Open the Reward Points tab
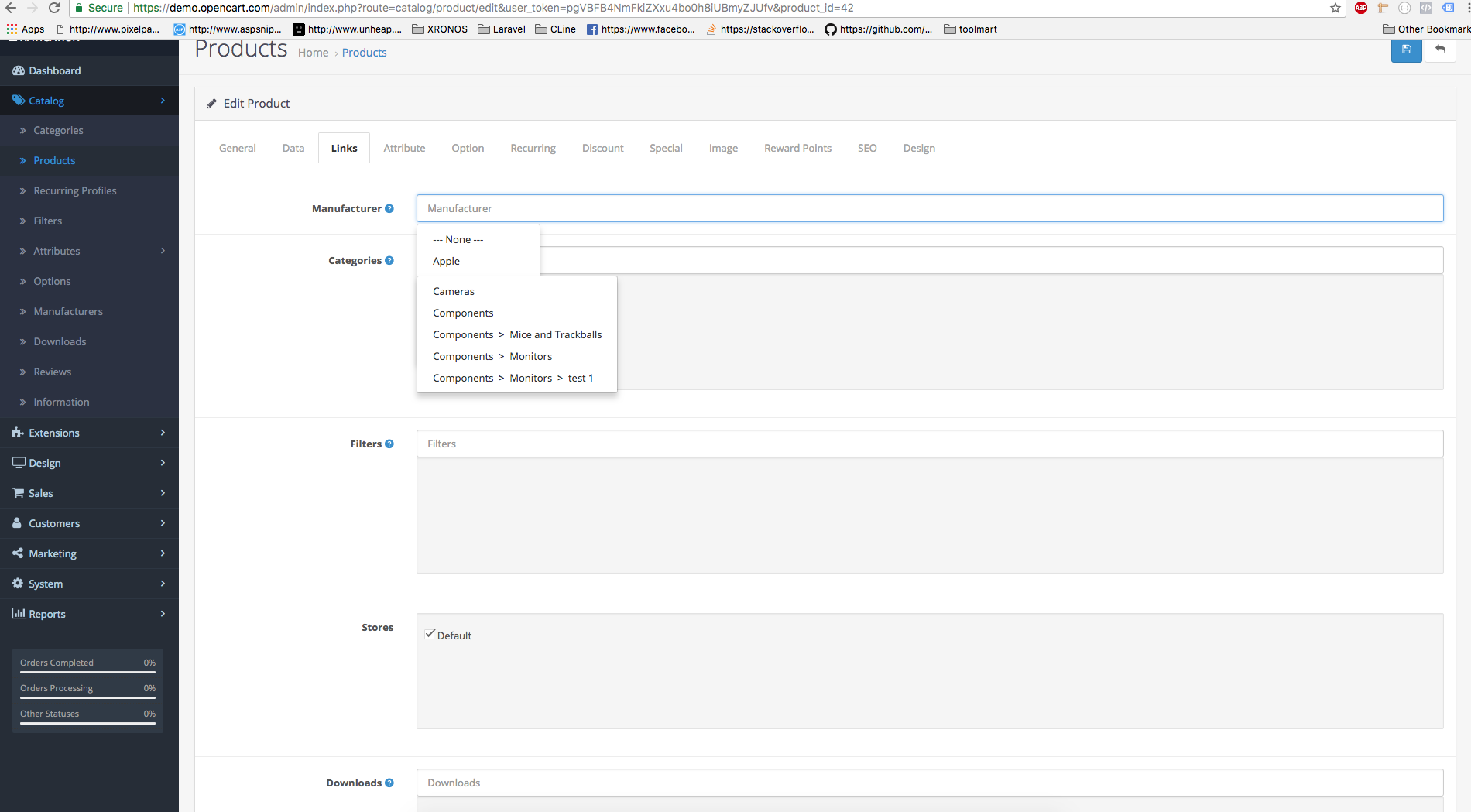The width and height of the screenshot is (1471, 812). [797, 148]
